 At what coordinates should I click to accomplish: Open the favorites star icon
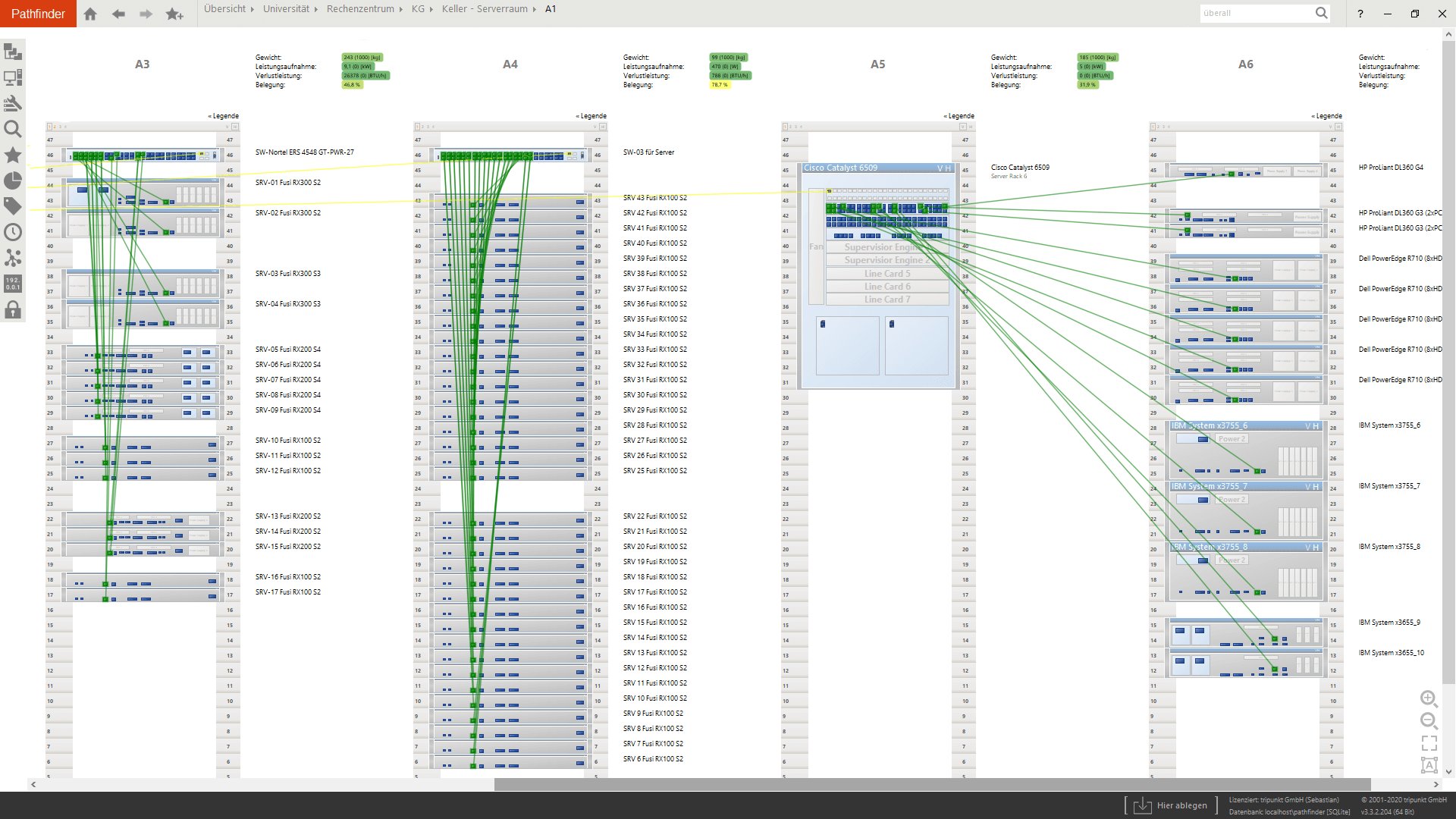click(x=12, y=156)
